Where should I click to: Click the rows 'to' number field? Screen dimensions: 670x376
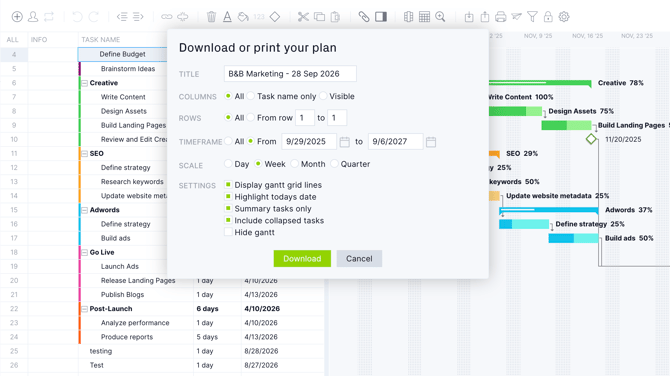337,118
